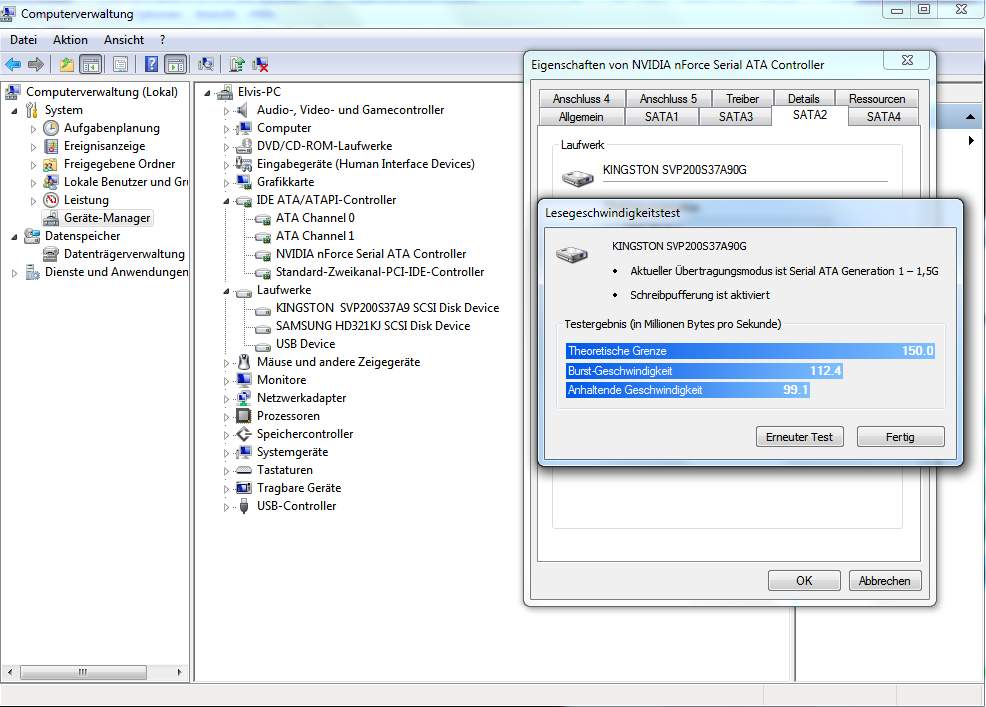The height and width of the screenshot is (707, 986).
Task: Expand the Grafikkarte category
Action: click(x=226, y=183)
